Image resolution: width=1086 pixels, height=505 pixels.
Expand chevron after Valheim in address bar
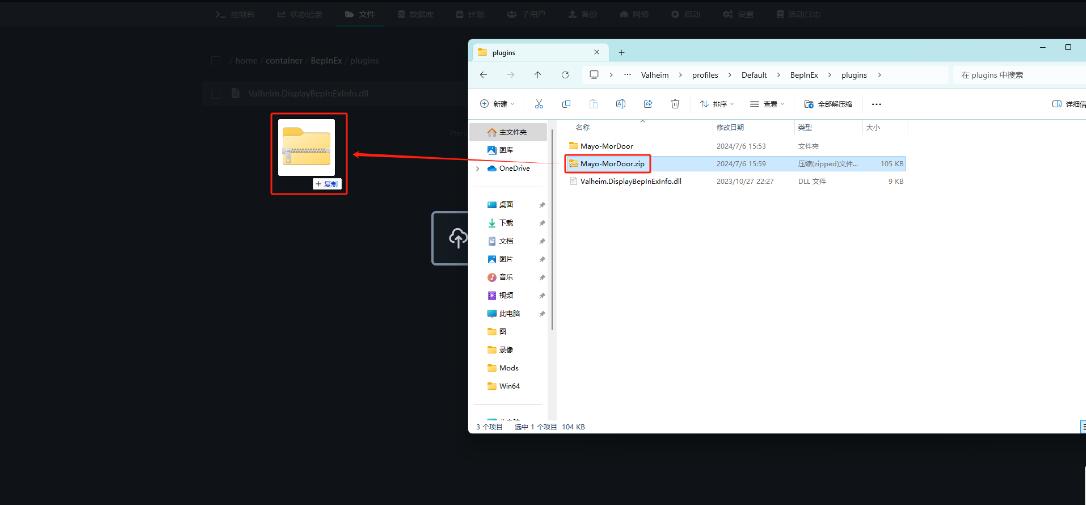[682, 75]
